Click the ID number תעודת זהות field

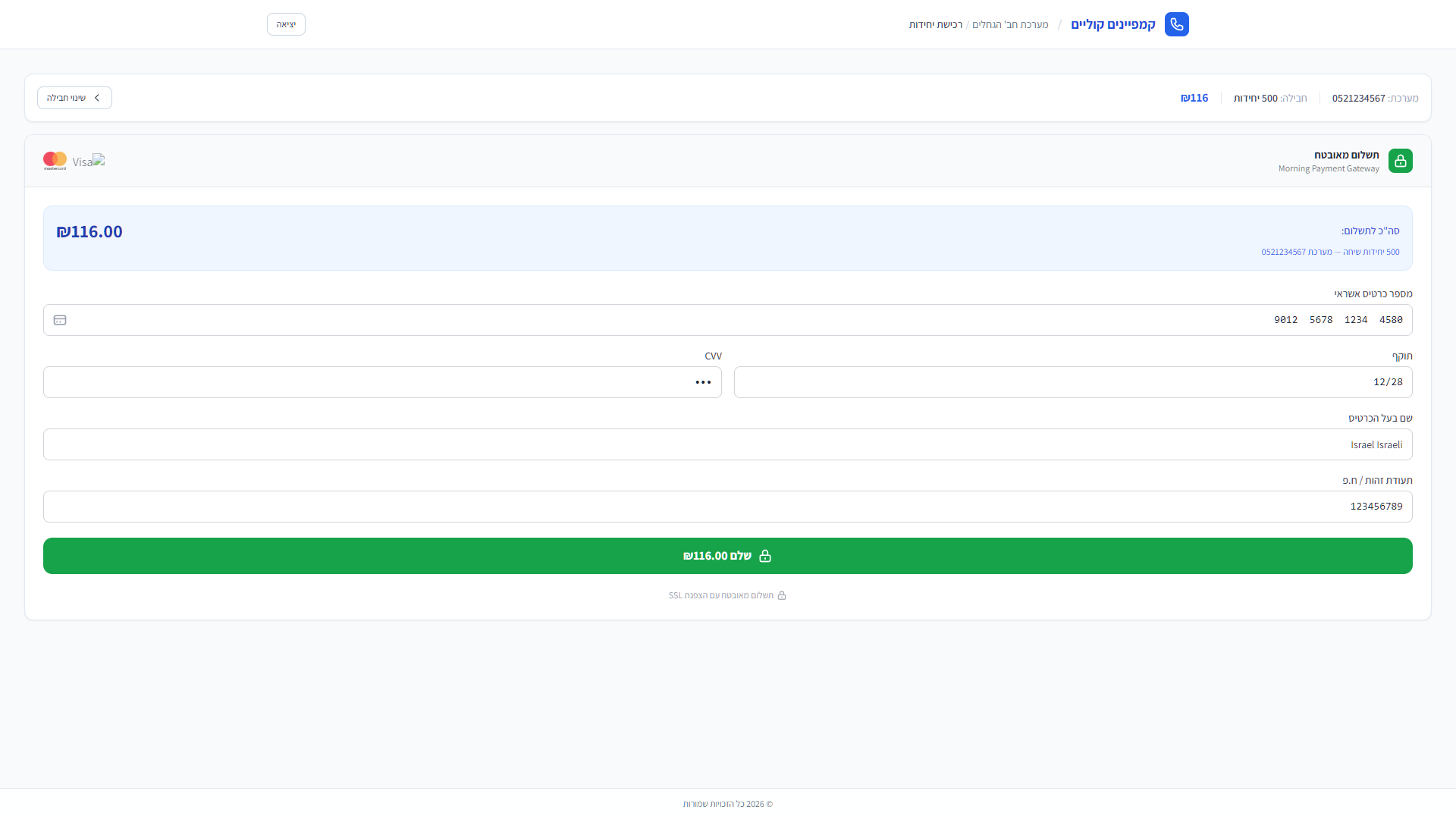click(x=728, y=507)
